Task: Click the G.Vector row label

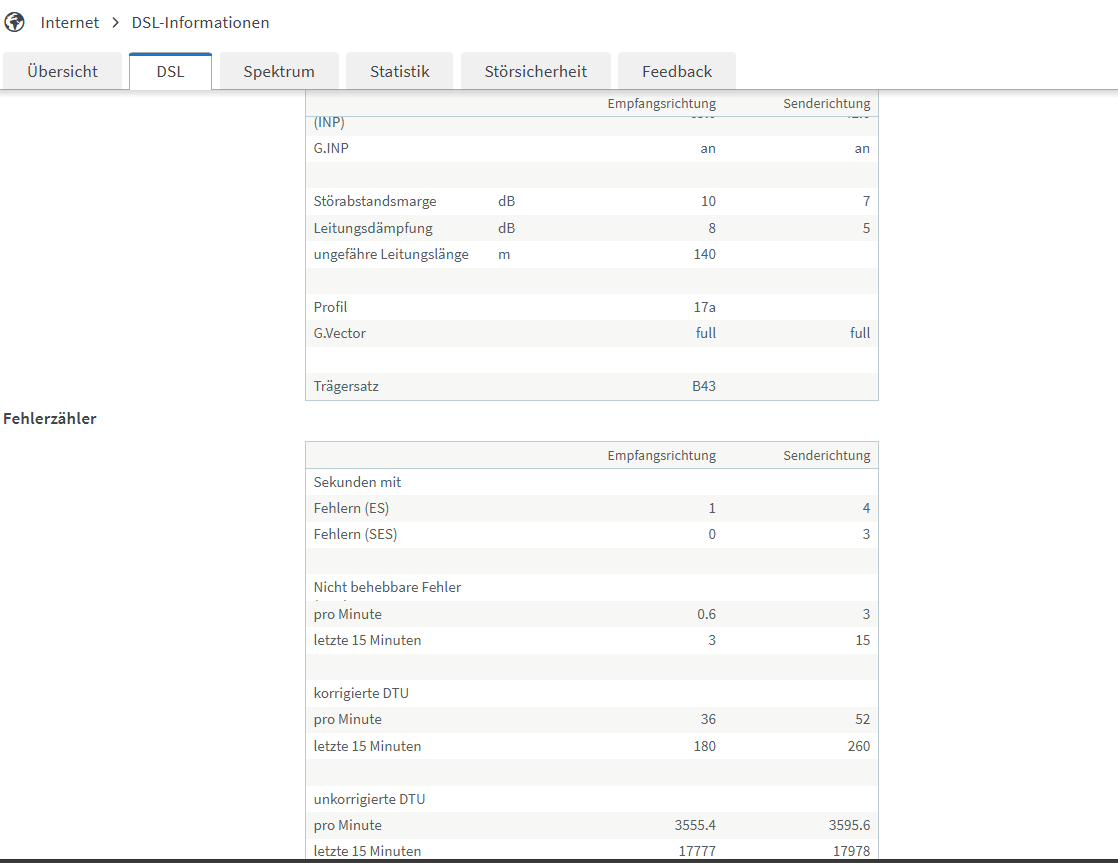Action: (x=339, y=333)
